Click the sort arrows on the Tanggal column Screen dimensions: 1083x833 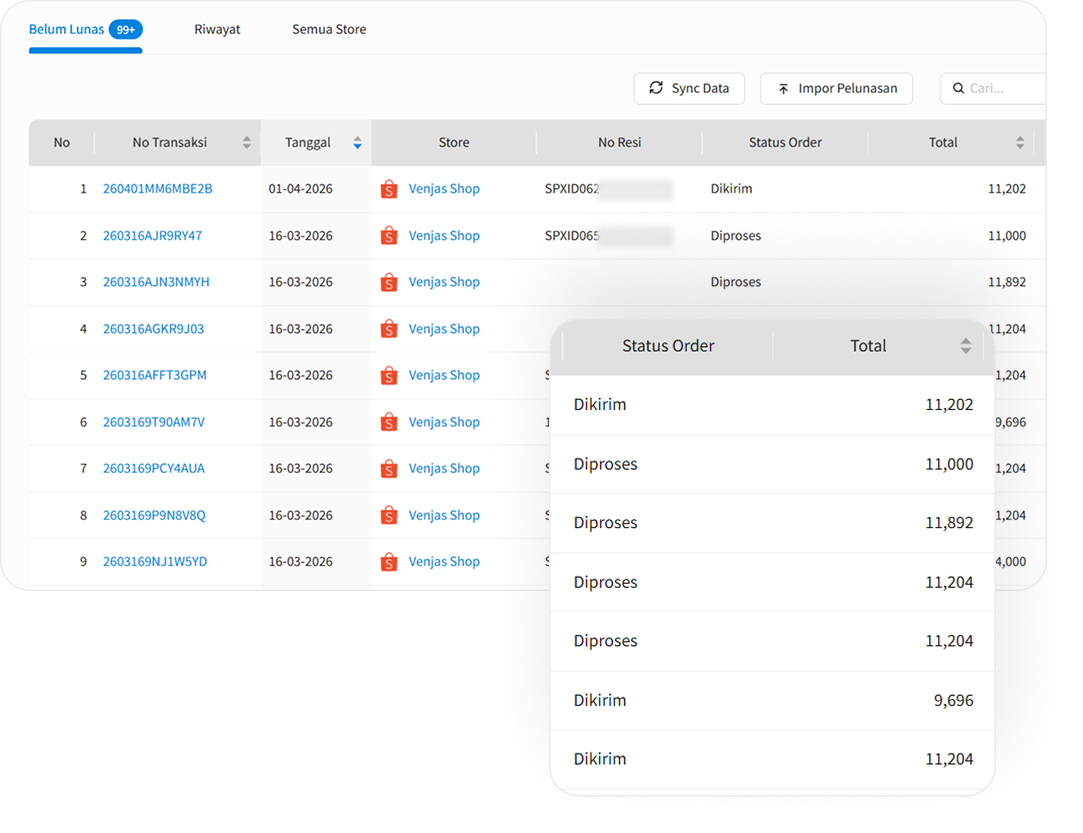(x=357, y=142)
